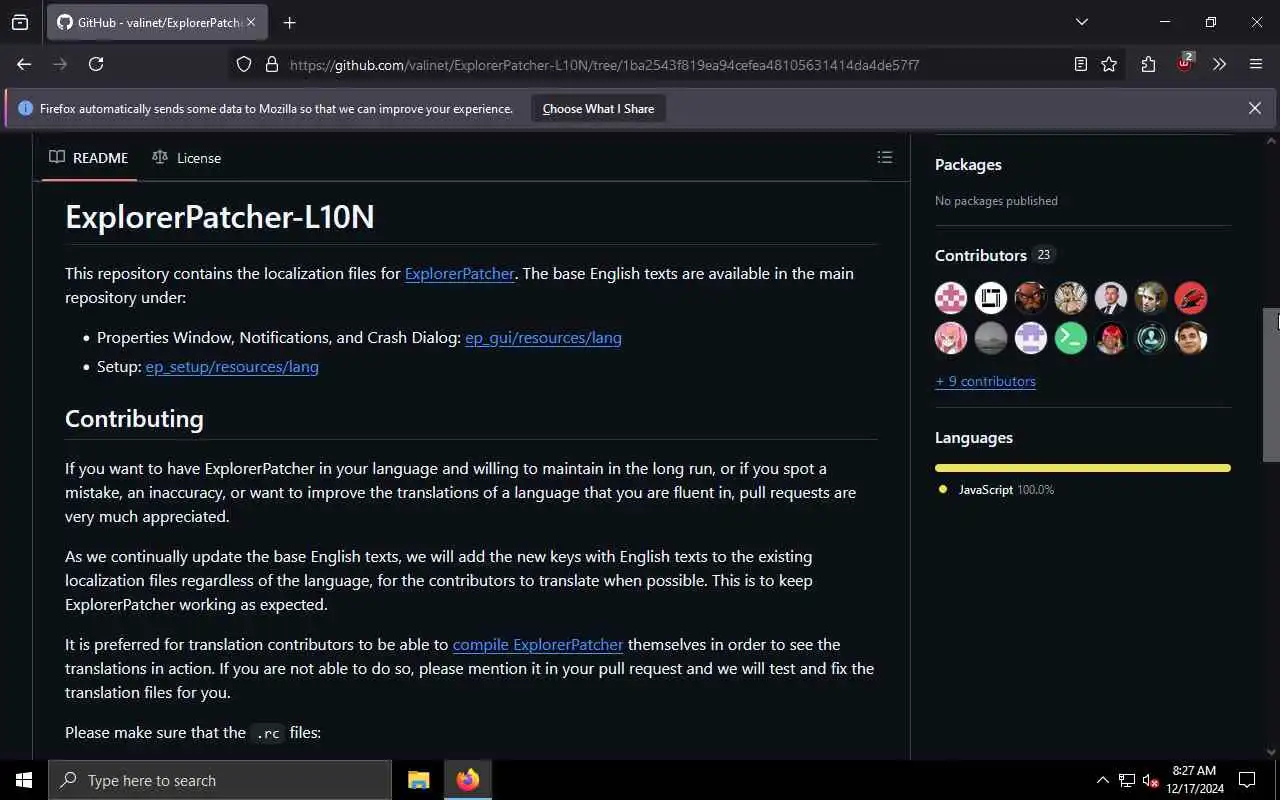Click the taskbar search box

220,780
